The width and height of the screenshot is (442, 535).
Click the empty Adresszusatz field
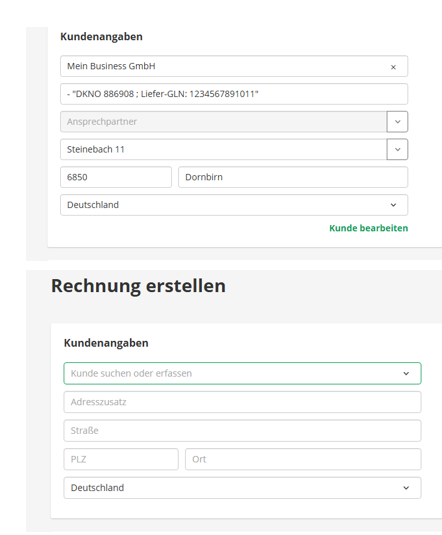[242, 402]
